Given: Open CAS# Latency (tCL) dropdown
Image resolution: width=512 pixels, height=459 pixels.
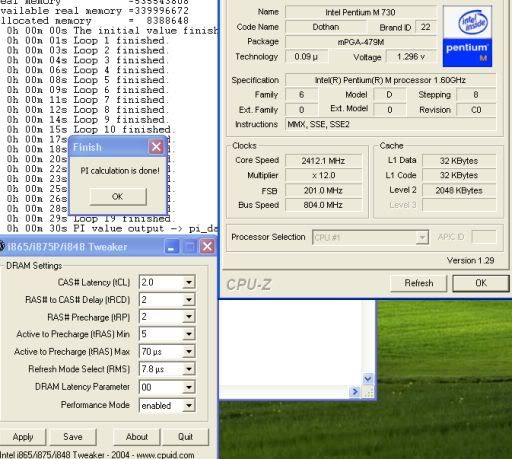Looking at the screenshot, I should (x=189, y=282).
